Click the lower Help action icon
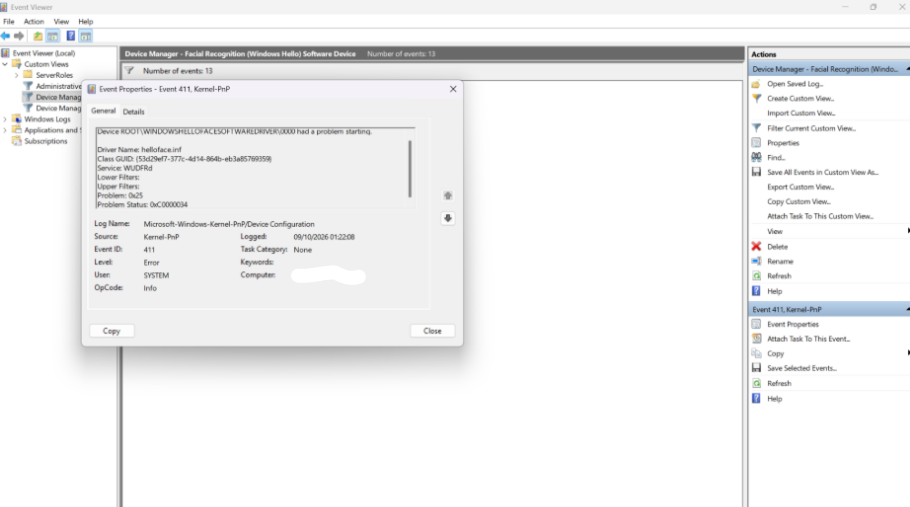This screenshot has width=910, height=507. pos(756,399)
